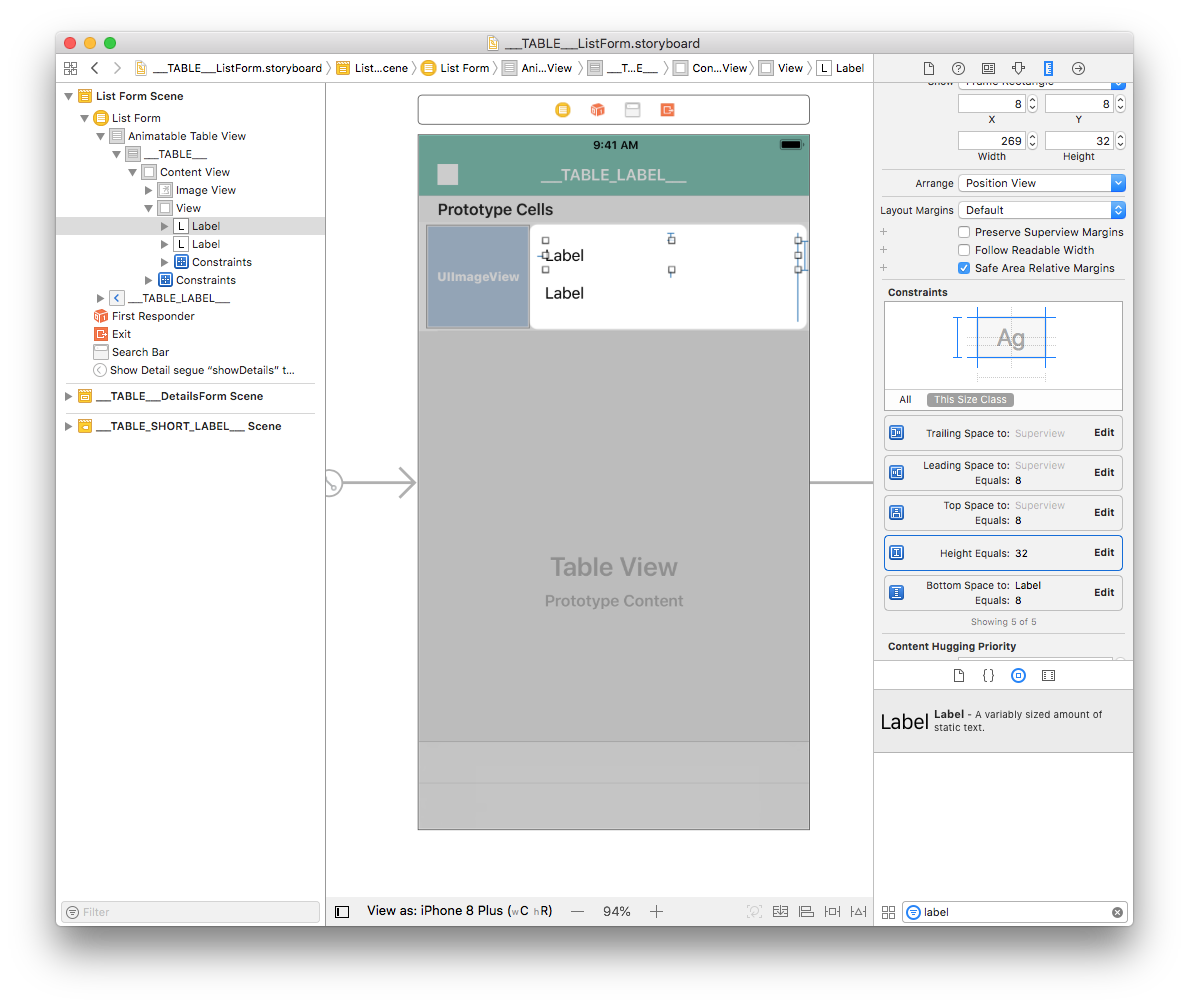Image resolution: width=1189 pixels, height=1006 pixels.
Task: Select the Show Detail segue row
Action: tap(194, 370)
